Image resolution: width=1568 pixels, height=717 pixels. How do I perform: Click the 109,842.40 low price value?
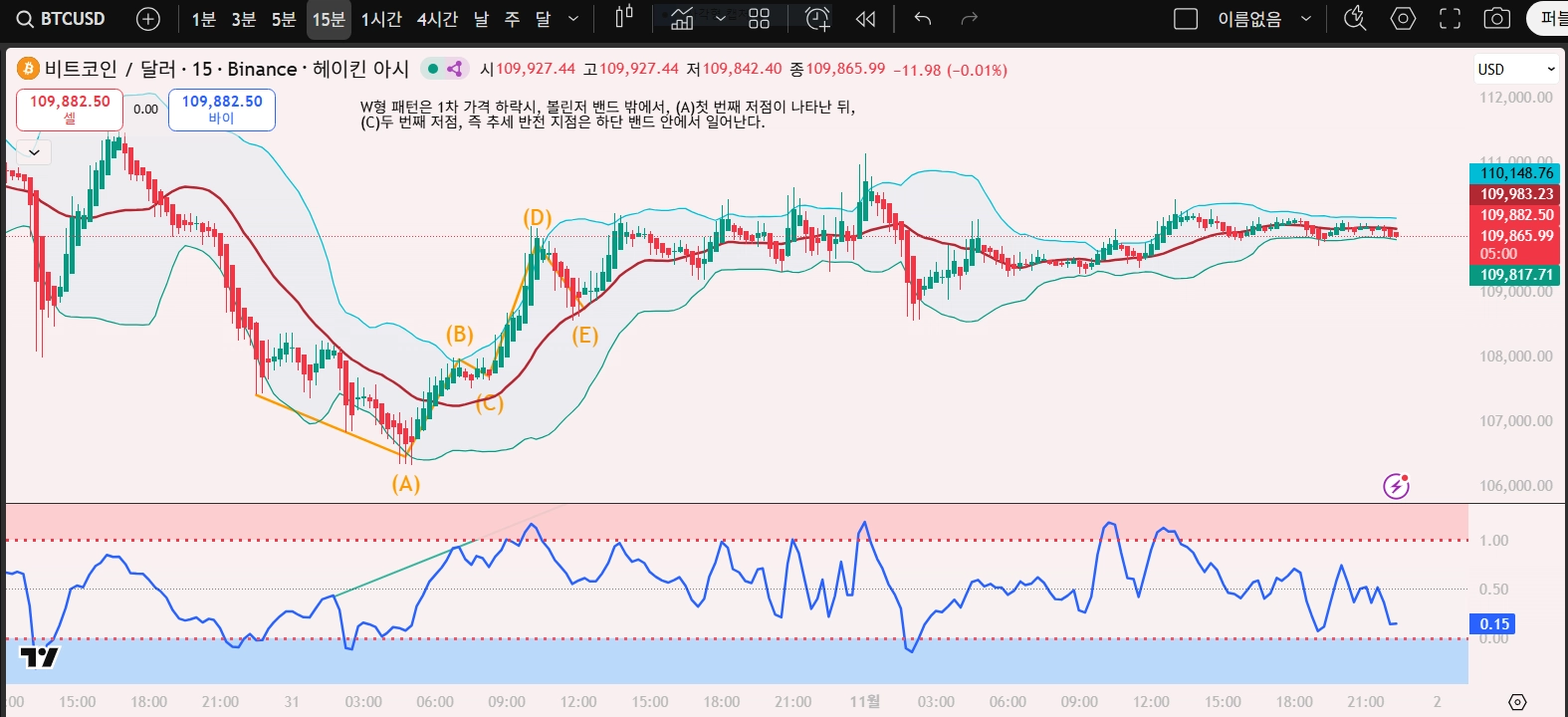point(743,69)
